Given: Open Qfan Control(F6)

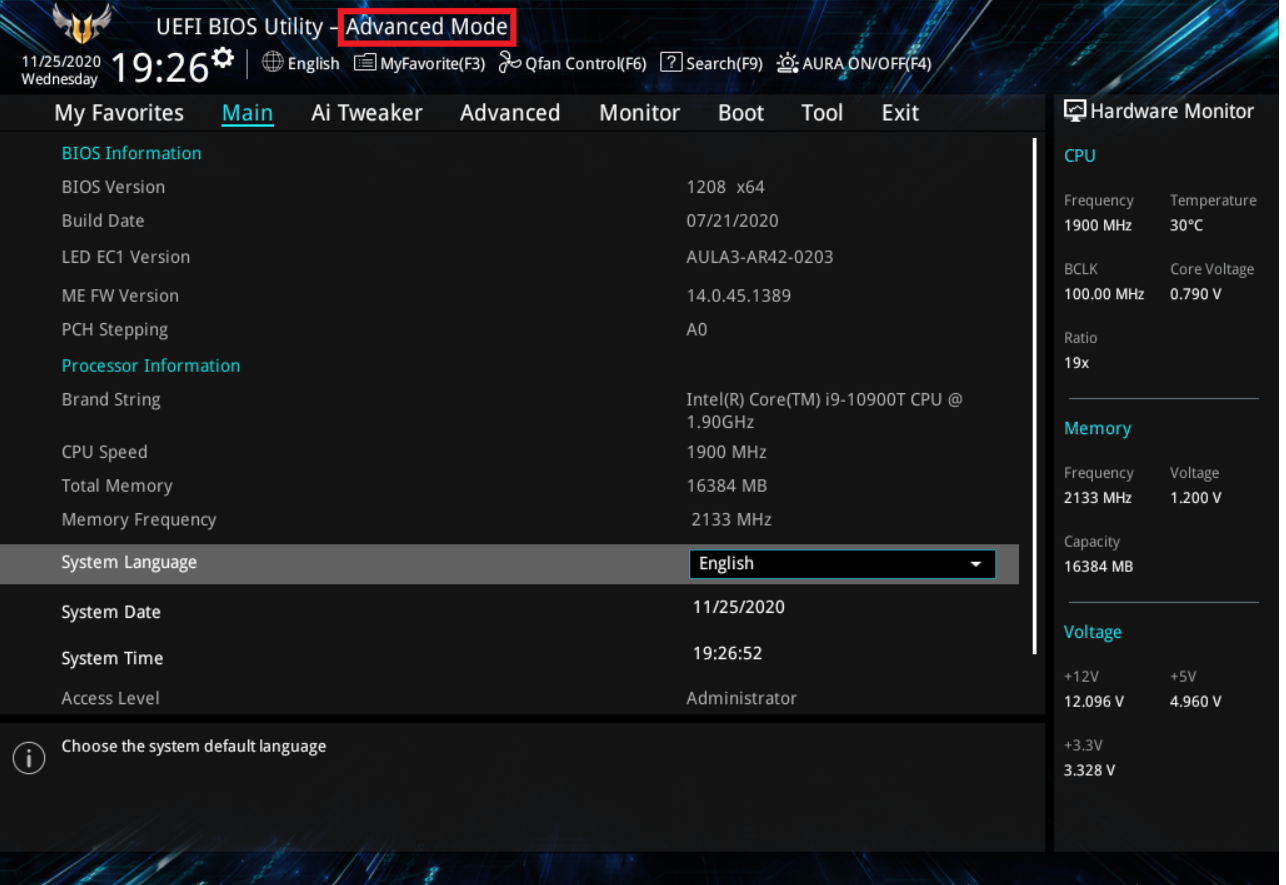Looking at the screenshot, I should 572,63.
